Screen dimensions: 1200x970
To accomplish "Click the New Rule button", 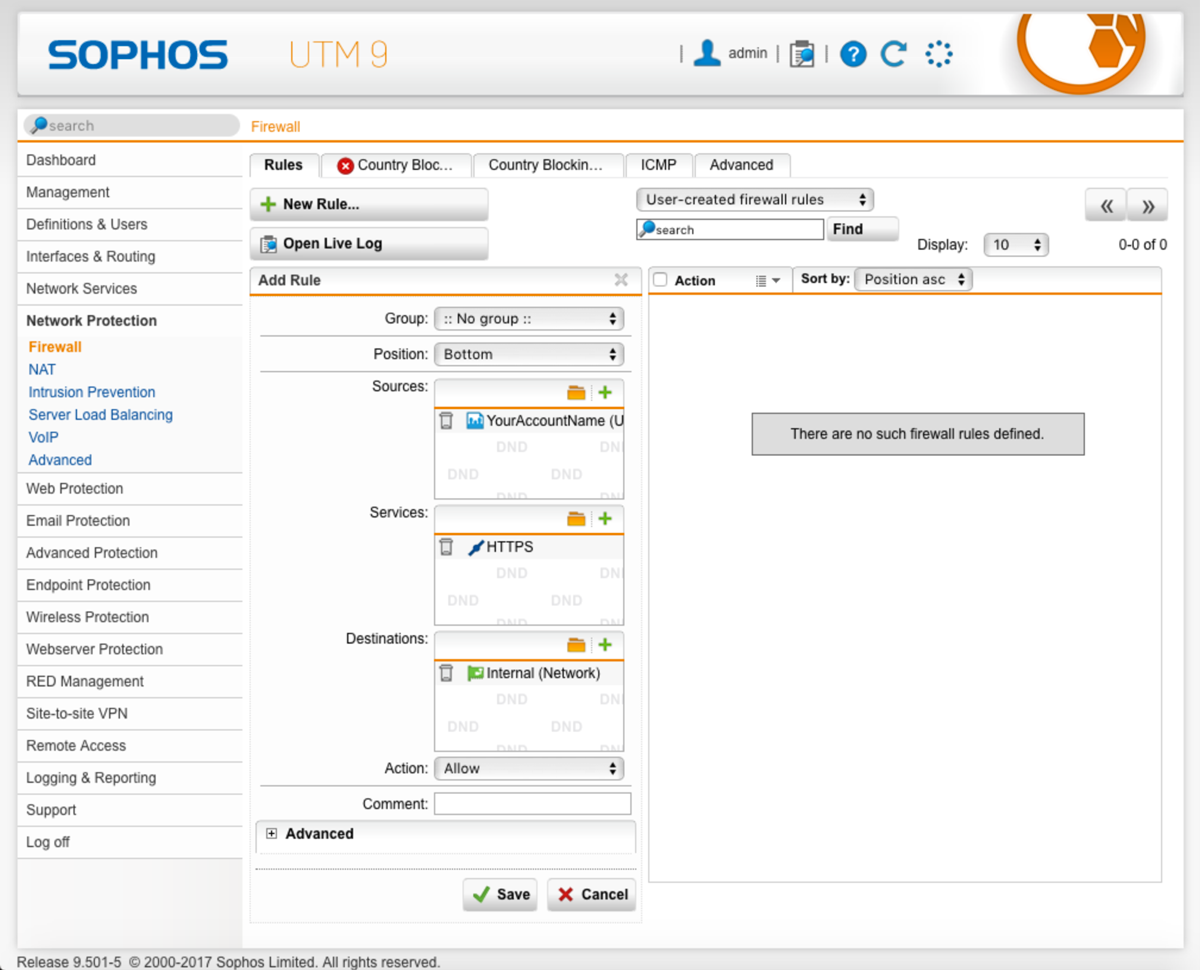I will [369, 204].
